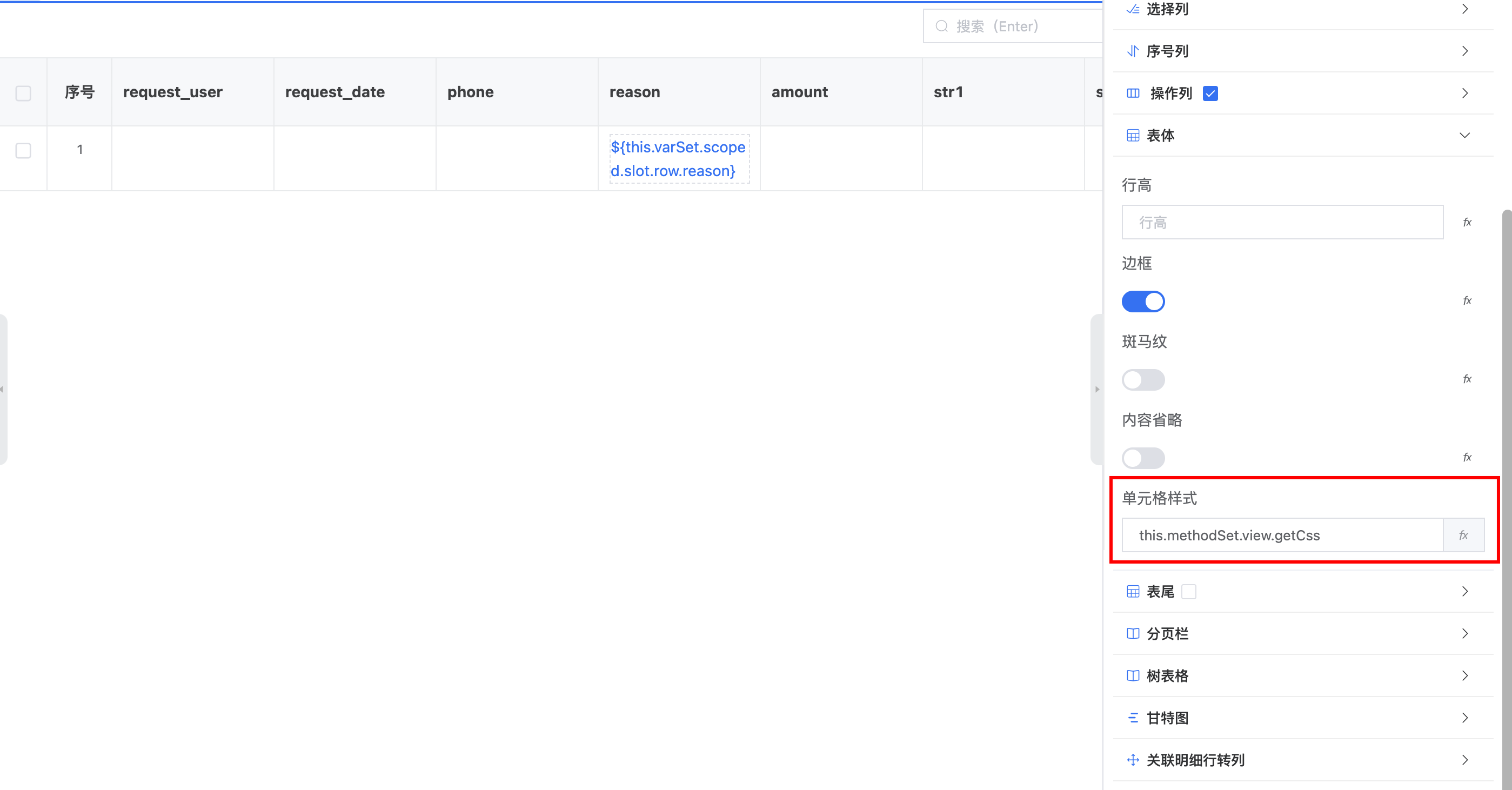
Task: Click the 甘特图 section label
Action: pyautogui.click(x=1167, y=718)
